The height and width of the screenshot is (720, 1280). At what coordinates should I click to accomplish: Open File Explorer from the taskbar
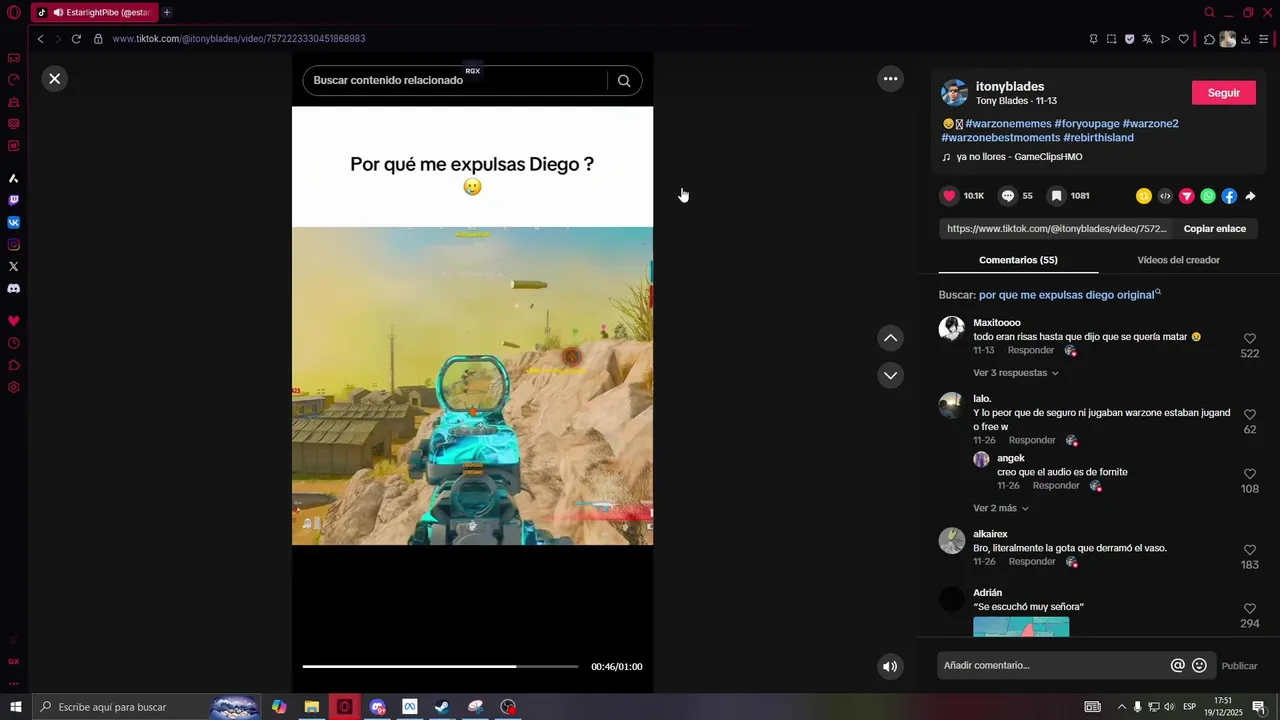[x=312, y=707]
